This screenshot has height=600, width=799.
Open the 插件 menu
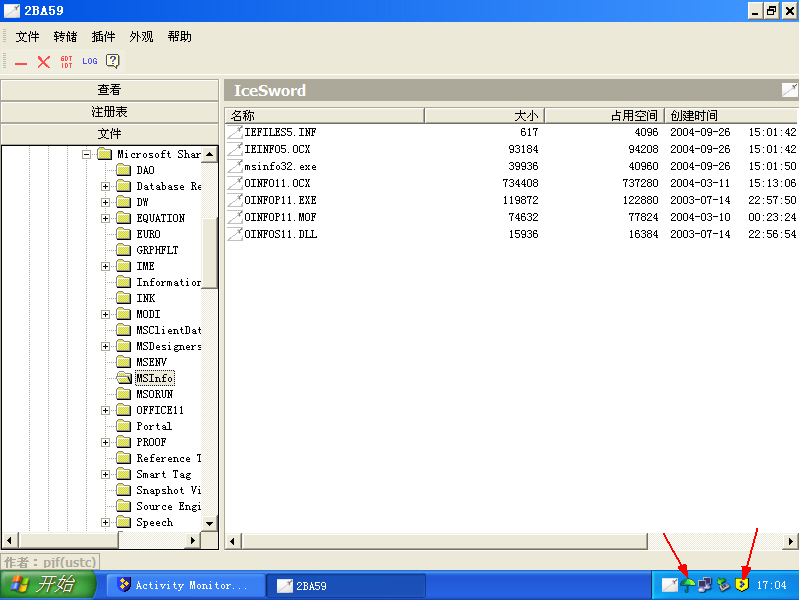[x=103, y=37]
